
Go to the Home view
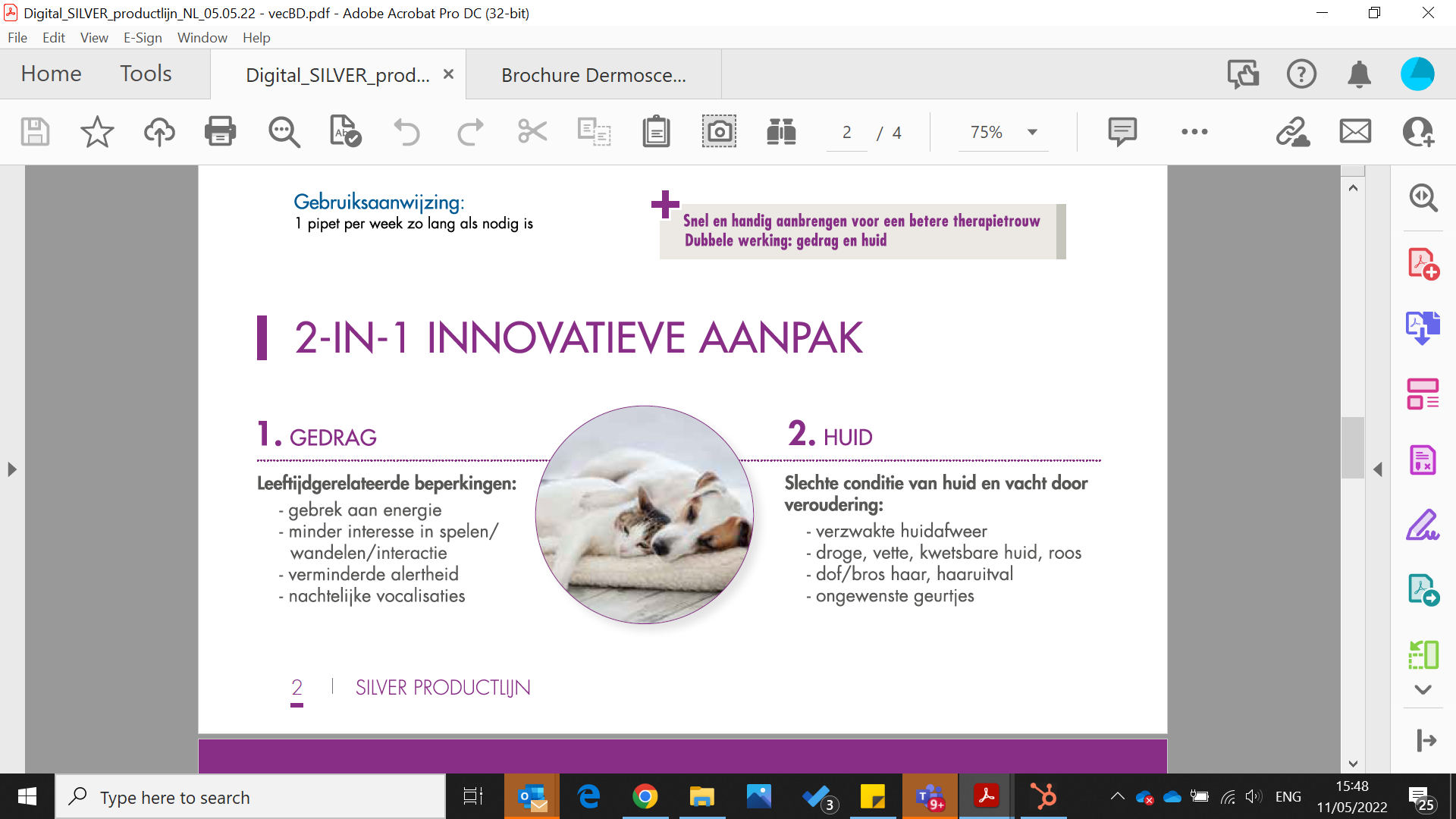[51, 74]
